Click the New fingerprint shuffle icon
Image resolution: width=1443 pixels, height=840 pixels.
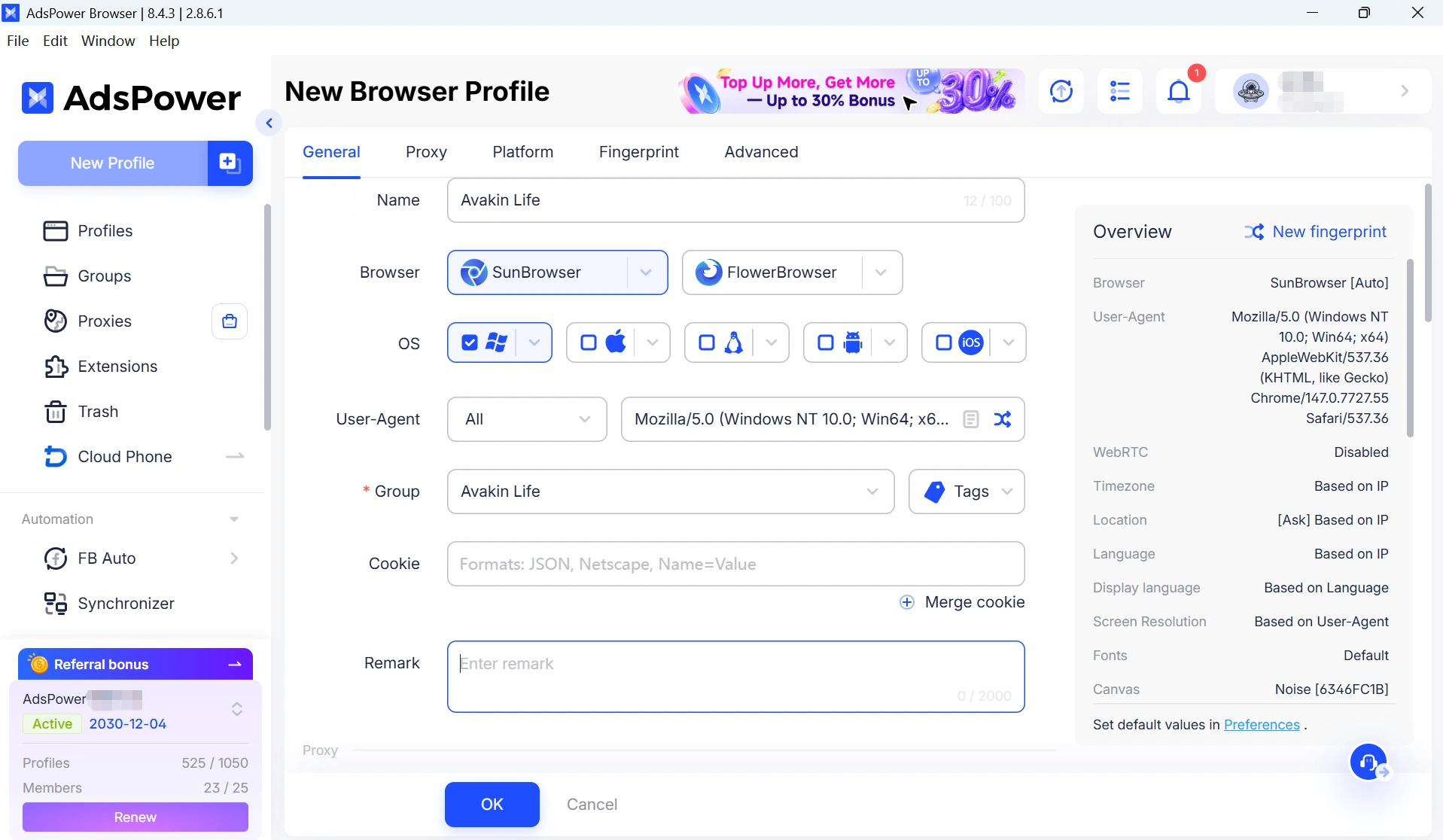point(1254,232)
